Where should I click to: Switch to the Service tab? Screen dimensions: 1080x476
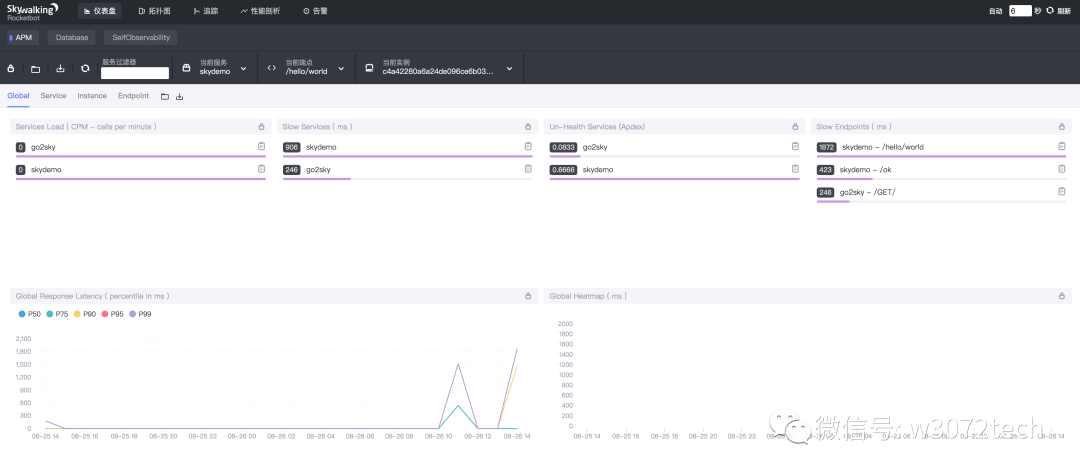point(53,96)
